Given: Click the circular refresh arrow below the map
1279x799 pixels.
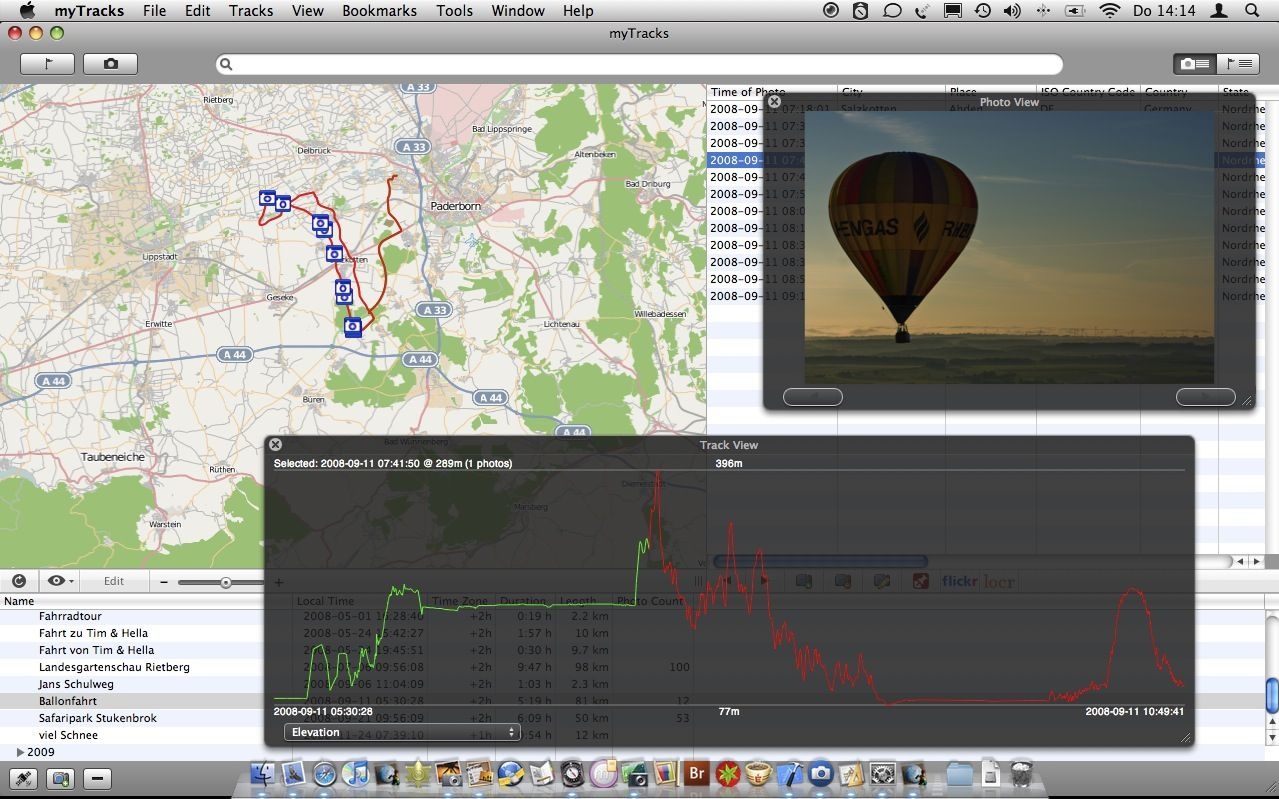Looking at the screenshot, I should (x=19, y=581).
